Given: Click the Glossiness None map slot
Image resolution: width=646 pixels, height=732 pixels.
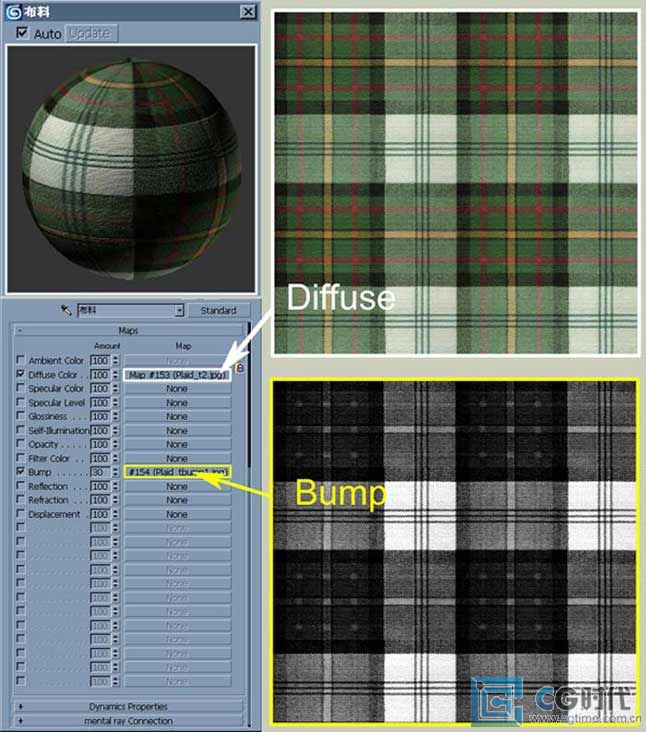Looking at the screenshot, I should tap(177, 416).
